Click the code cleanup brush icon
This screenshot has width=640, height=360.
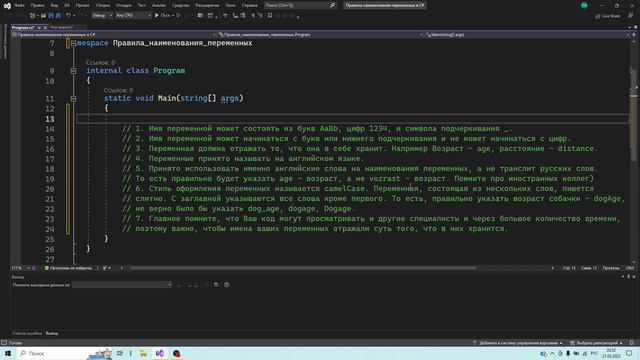[x=105, y=268]
